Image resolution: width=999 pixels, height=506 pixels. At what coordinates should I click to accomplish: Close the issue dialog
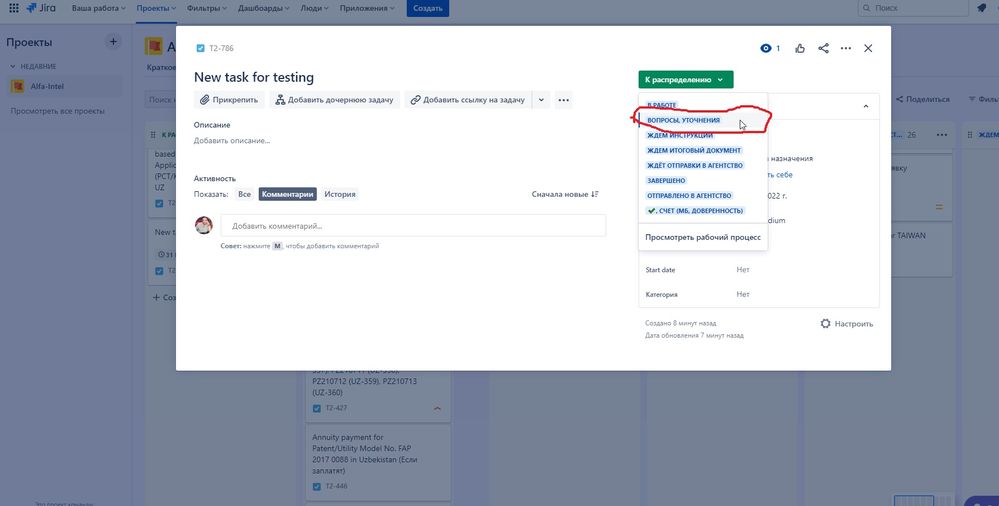tap(868, 48)
